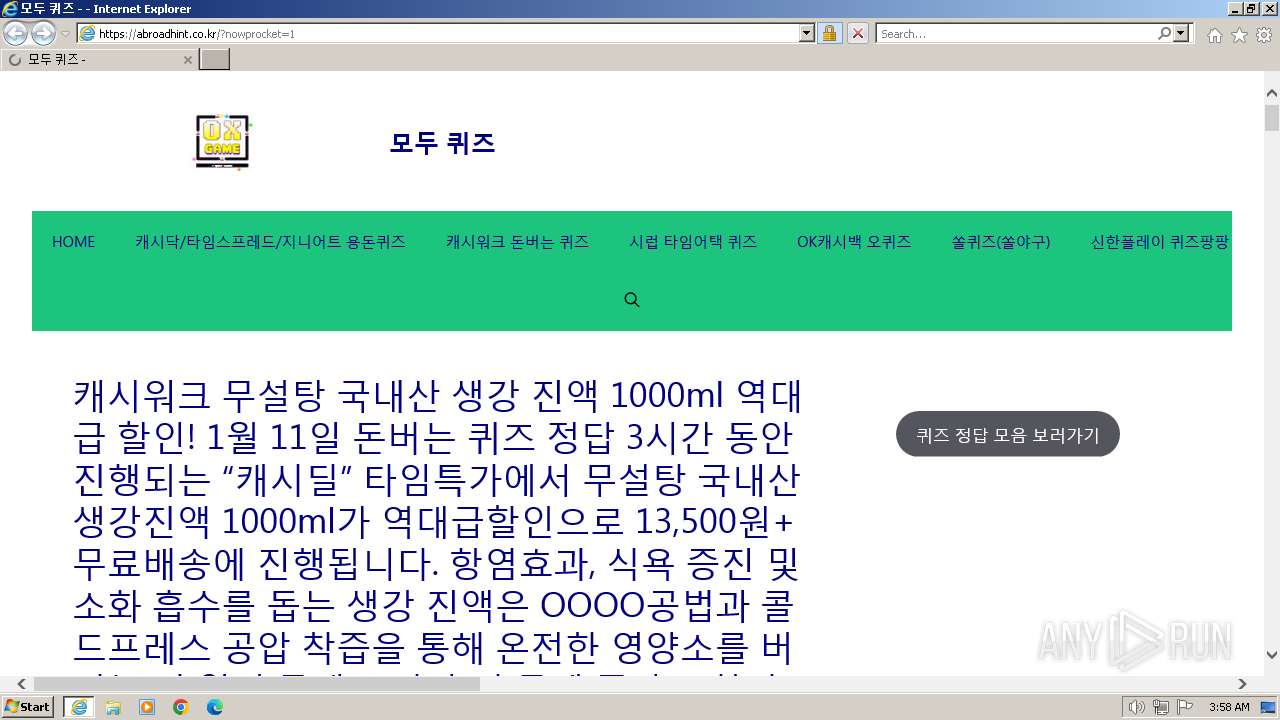This screenshot has height=720, width=1280.
Task: Open the 모두 퀴즈 site title link
Action: tap(442, 143)
